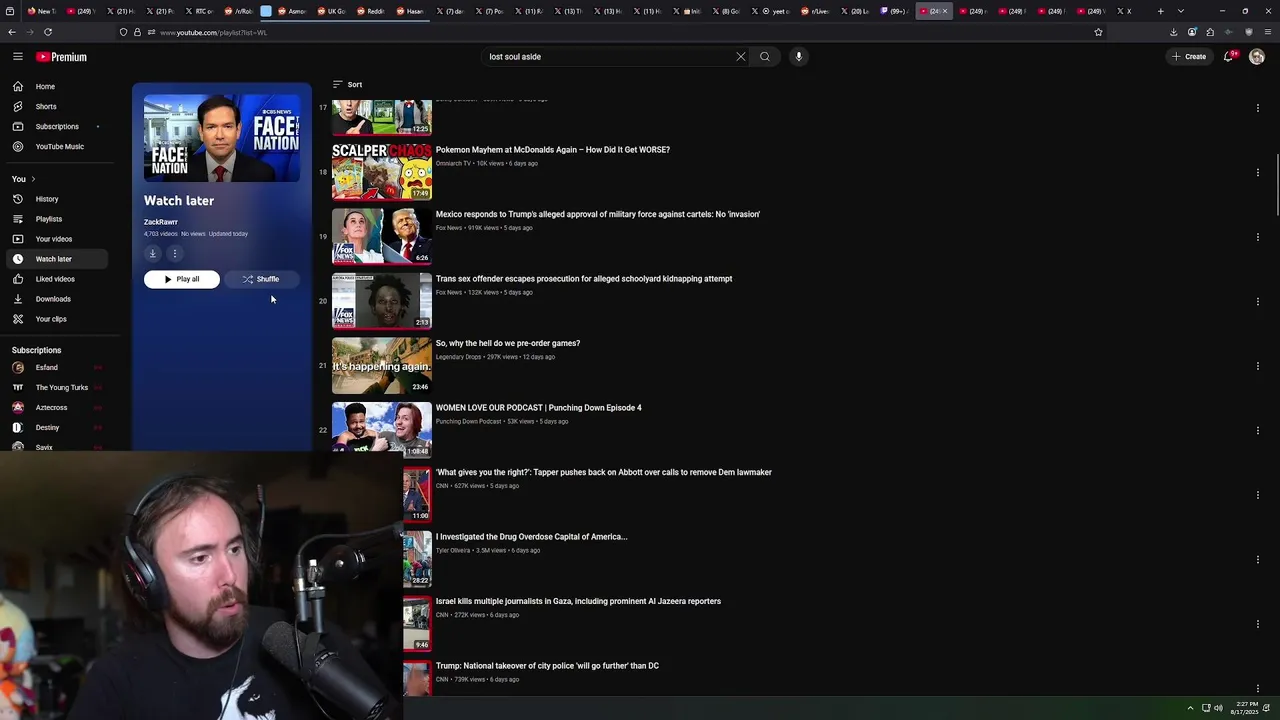Screen dimensions: 1280x720
Task: Click the Play all button
Action: (182, 279)
